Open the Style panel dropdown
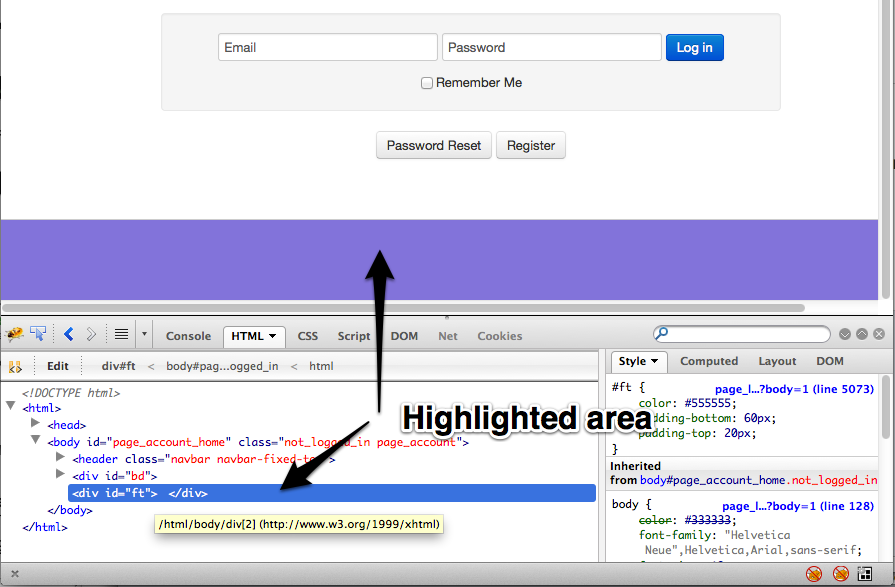 653,361
